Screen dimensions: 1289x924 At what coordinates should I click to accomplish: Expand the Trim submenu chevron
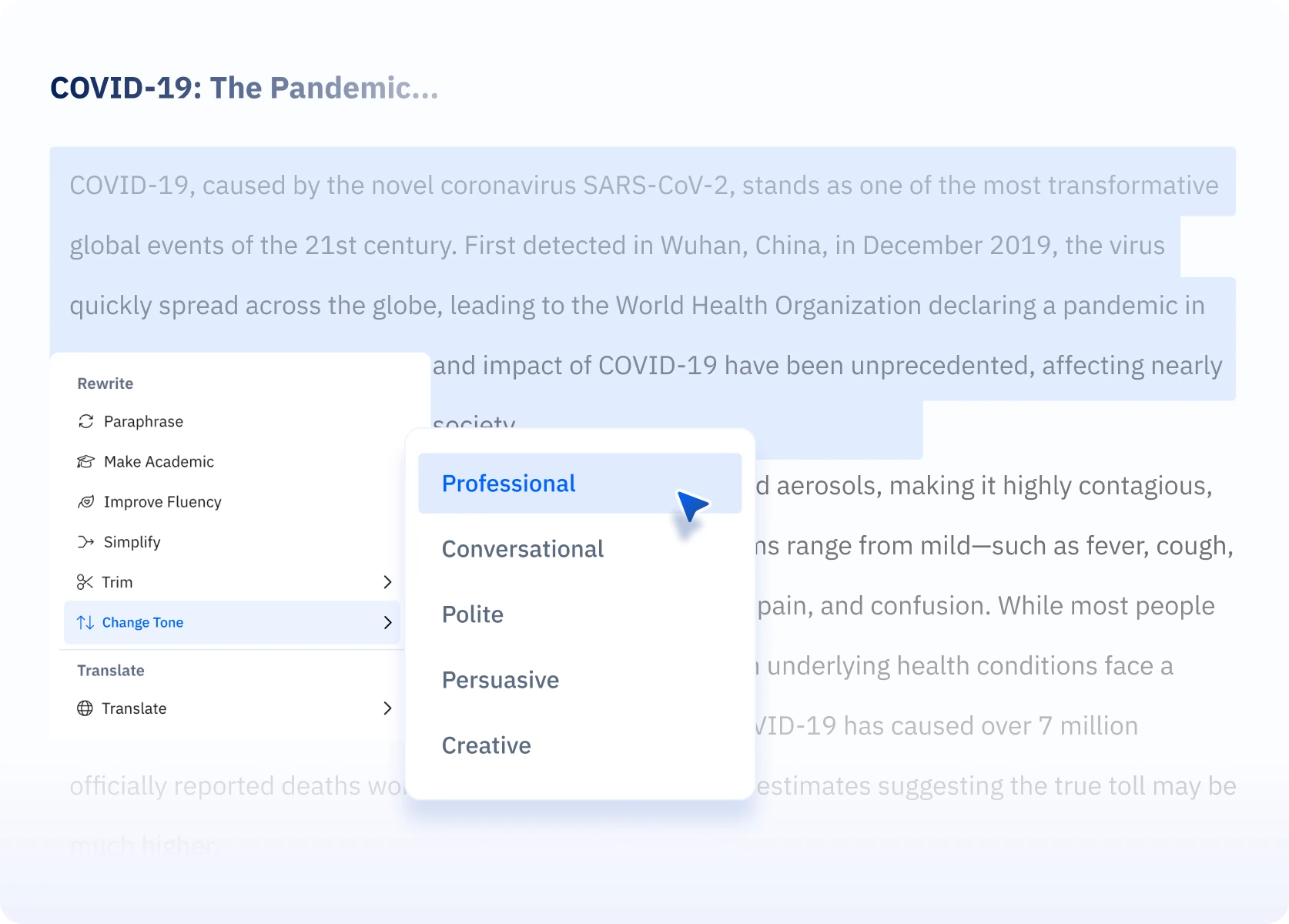(387, 582)
